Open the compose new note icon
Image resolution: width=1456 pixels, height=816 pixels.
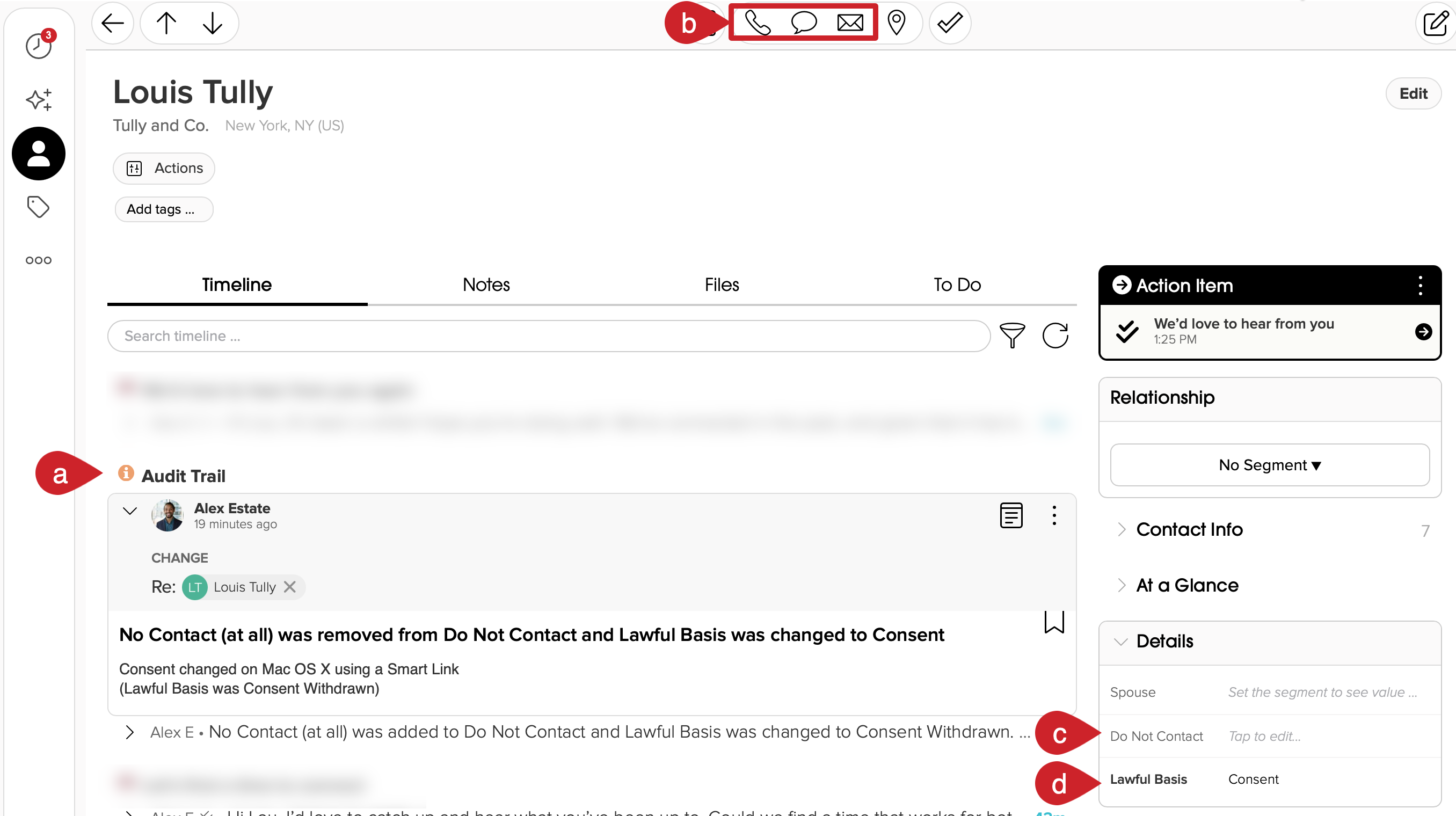click(1435, 23)
